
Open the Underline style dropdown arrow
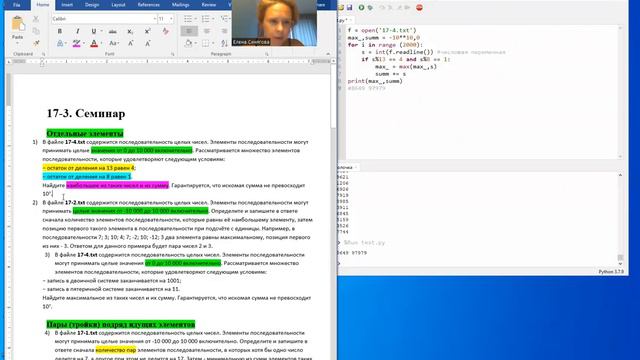click(101, 31)
